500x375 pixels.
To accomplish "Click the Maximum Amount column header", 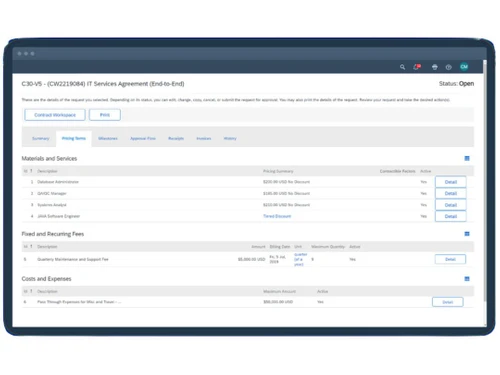I will (279, 291).
